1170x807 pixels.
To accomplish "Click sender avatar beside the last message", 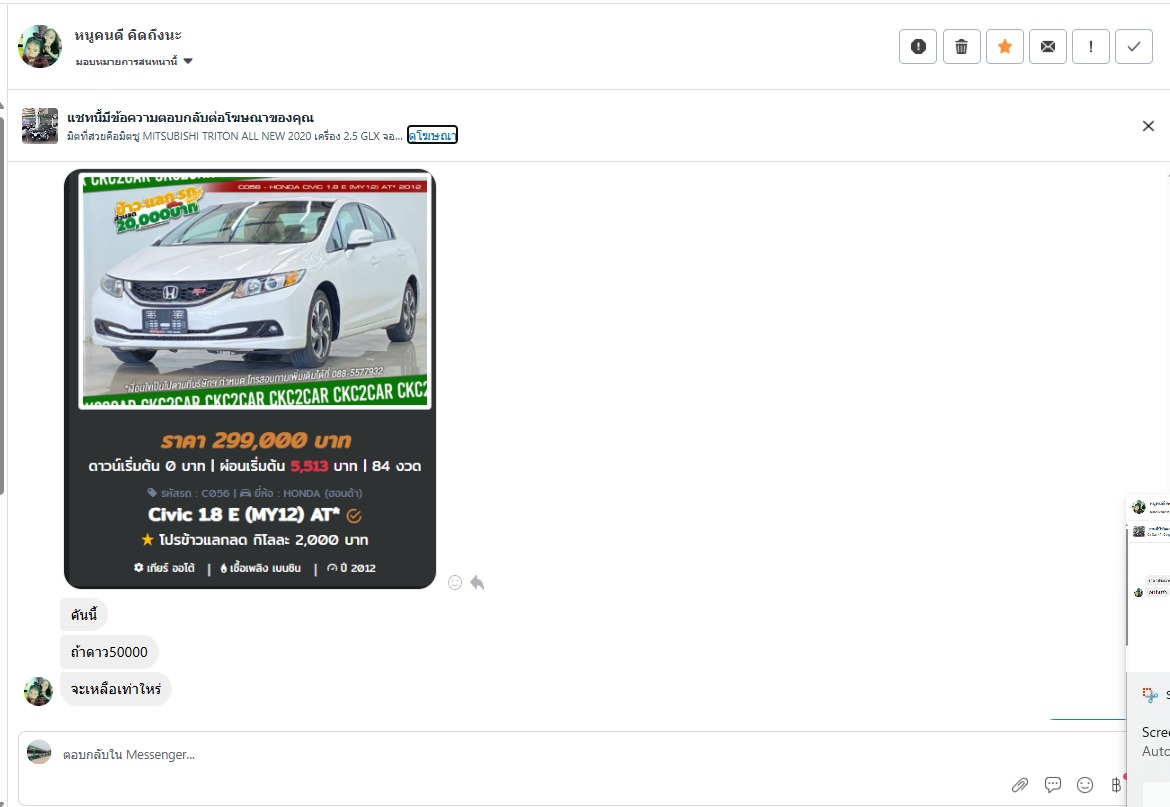I will [x=38, y=691].
